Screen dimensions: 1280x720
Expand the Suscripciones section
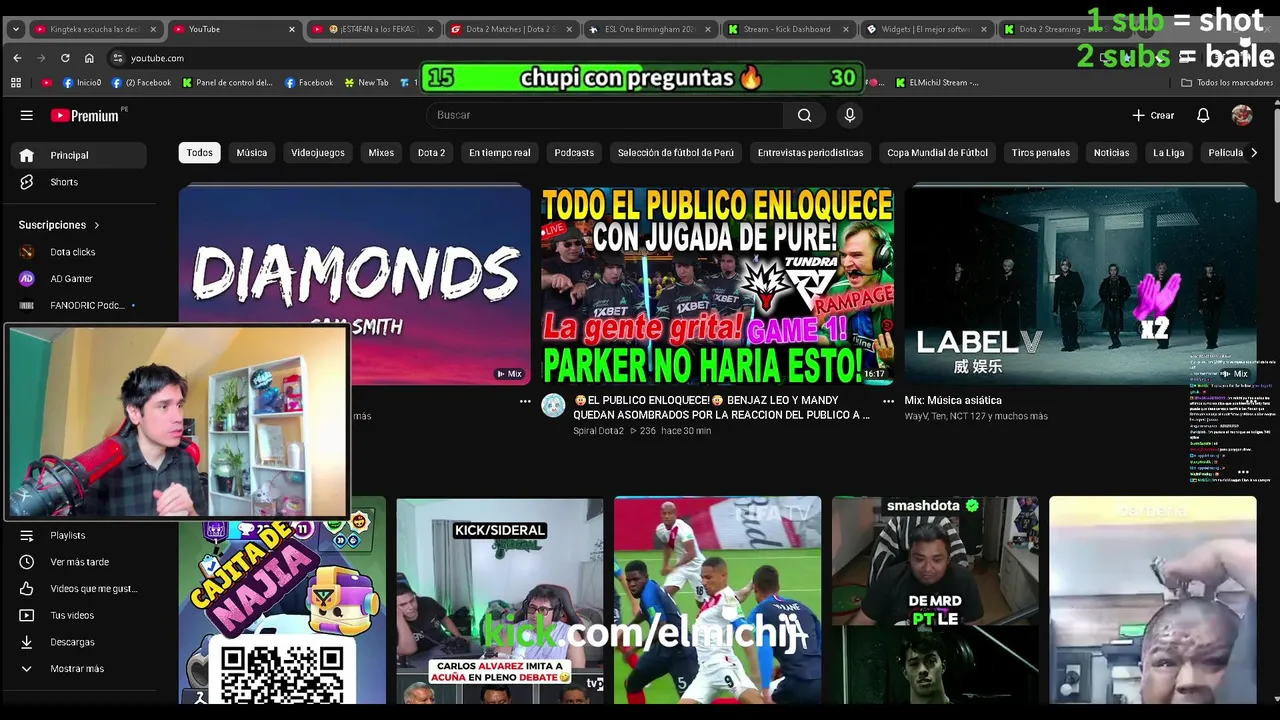tap(59, 225)
